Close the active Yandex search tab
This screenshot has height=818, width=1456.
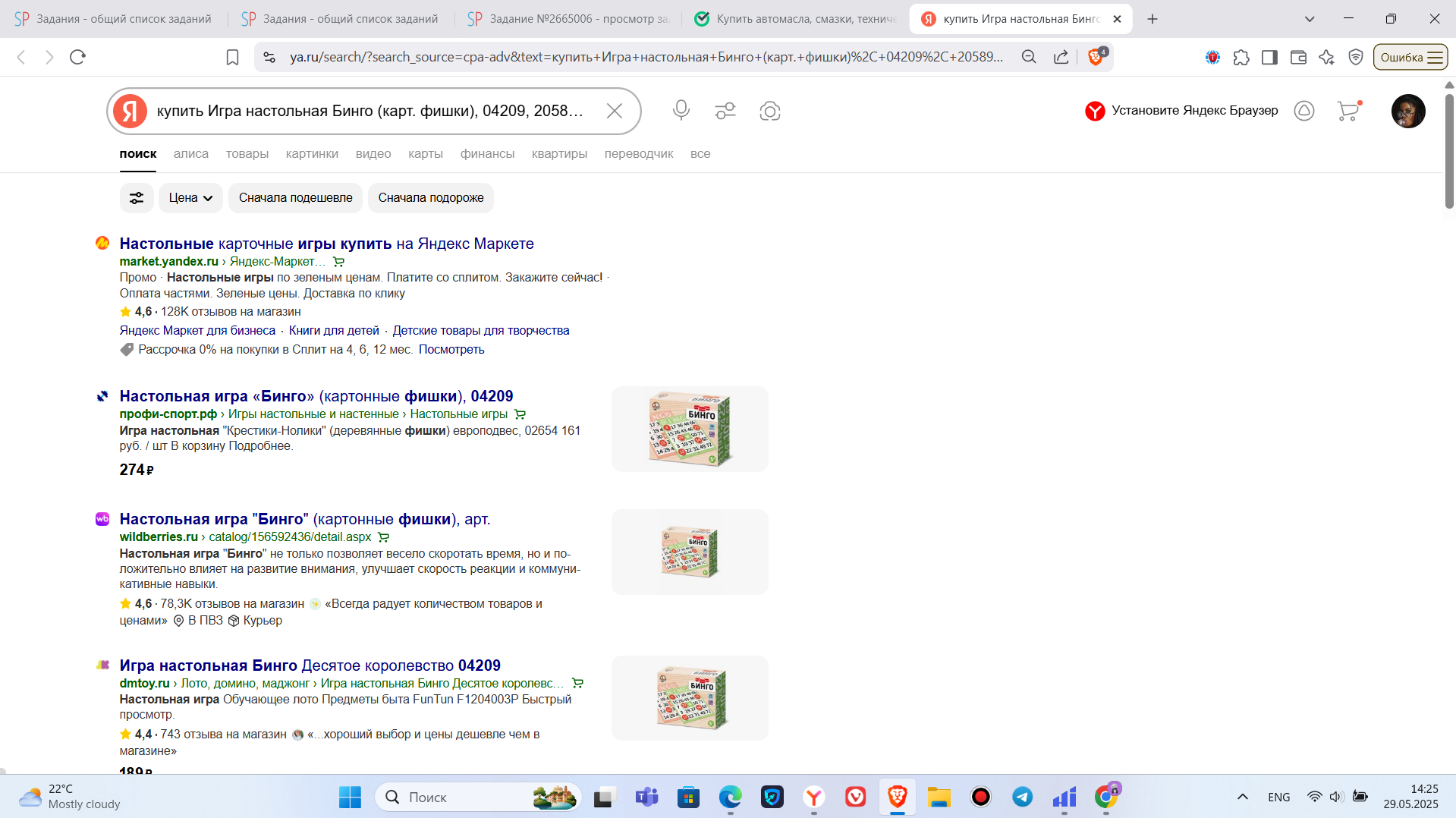(x=1117, y=19)
